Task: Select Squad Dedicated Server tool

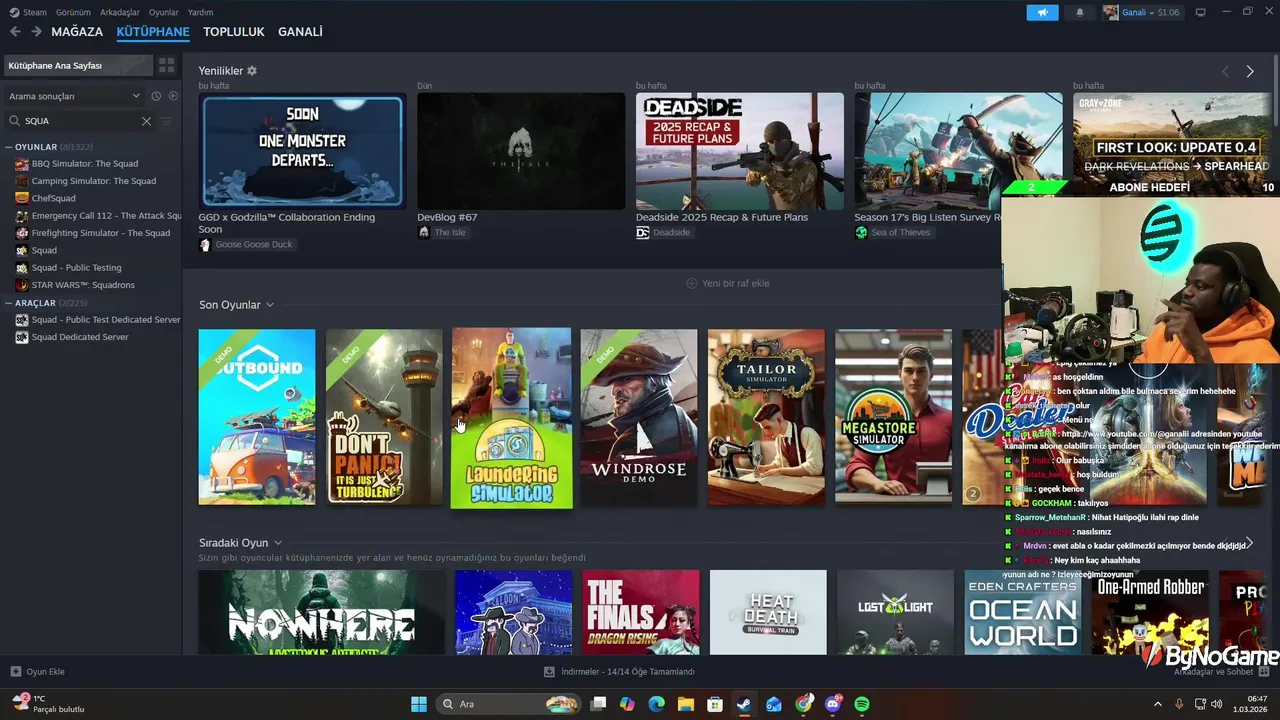Action: tap(80, 337)
